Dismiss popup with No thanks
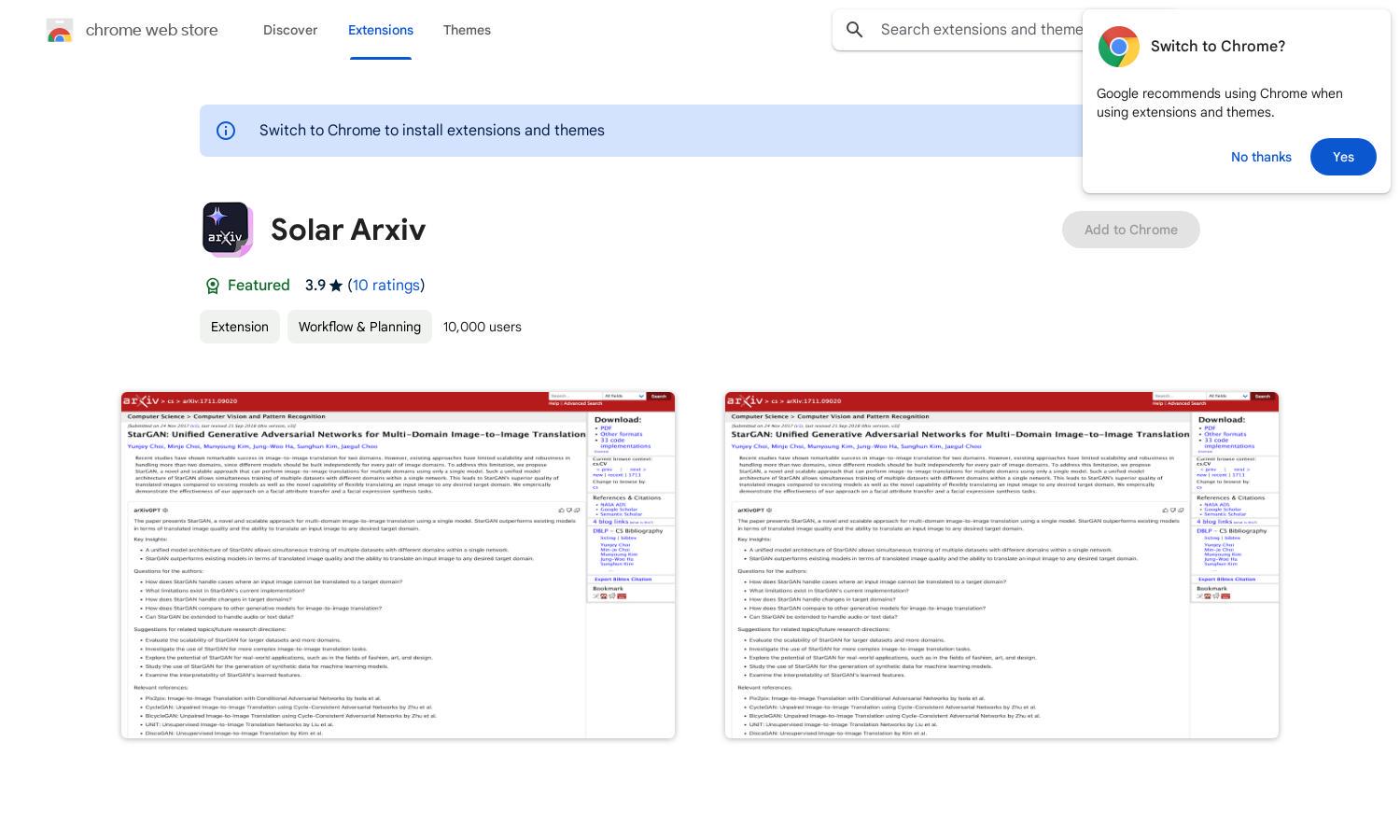This screenshot has width=1400, height=840. click(x=1261, y=157)
